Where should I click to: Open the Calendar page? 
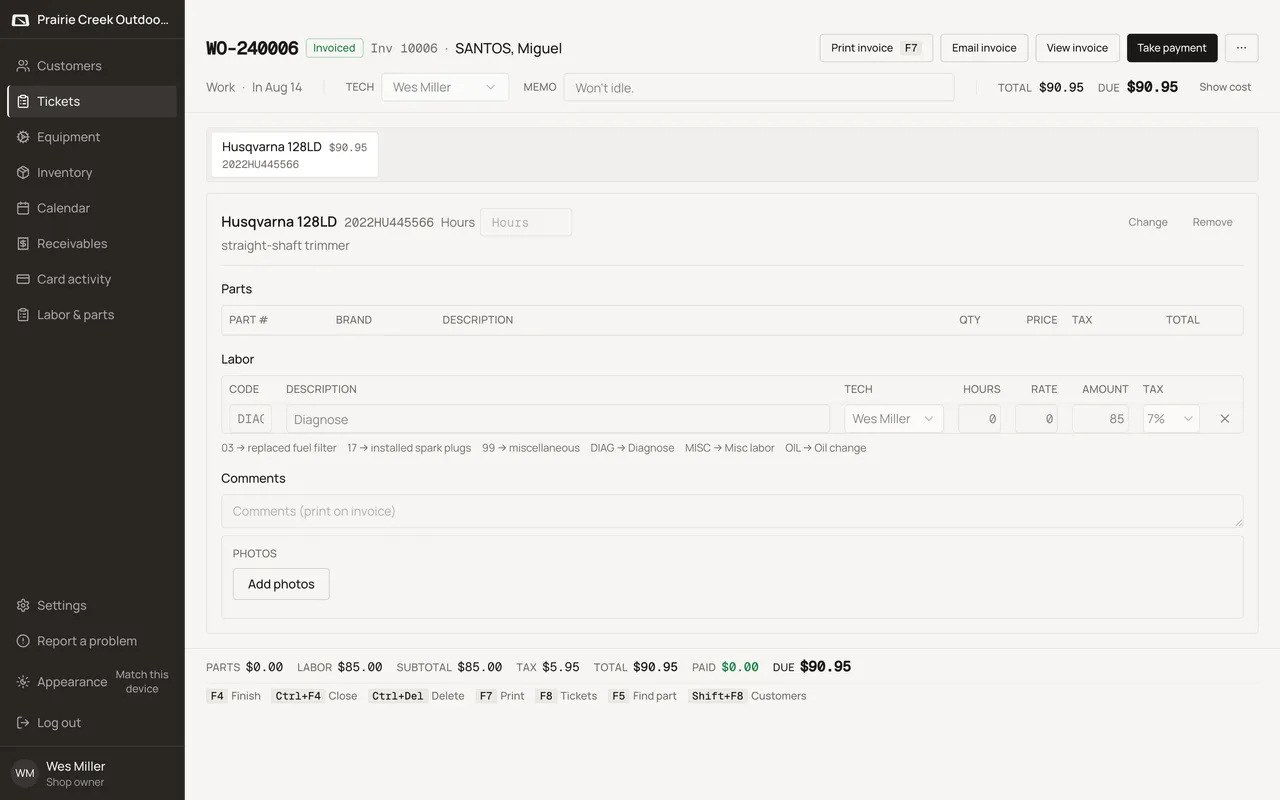coord(92,208)
